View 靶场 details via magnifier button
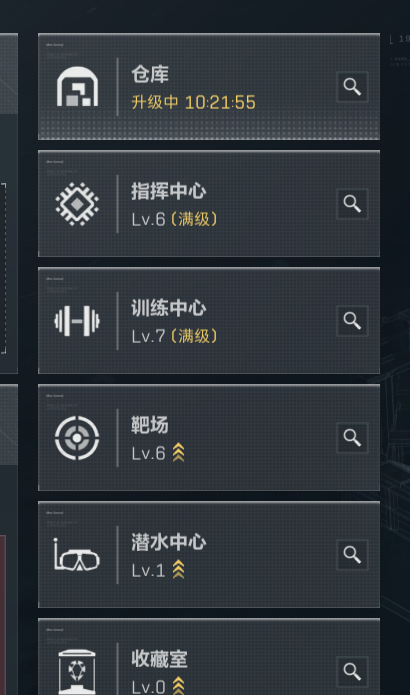This screenshot has width=410, height=695. click(x=352, y=438)
